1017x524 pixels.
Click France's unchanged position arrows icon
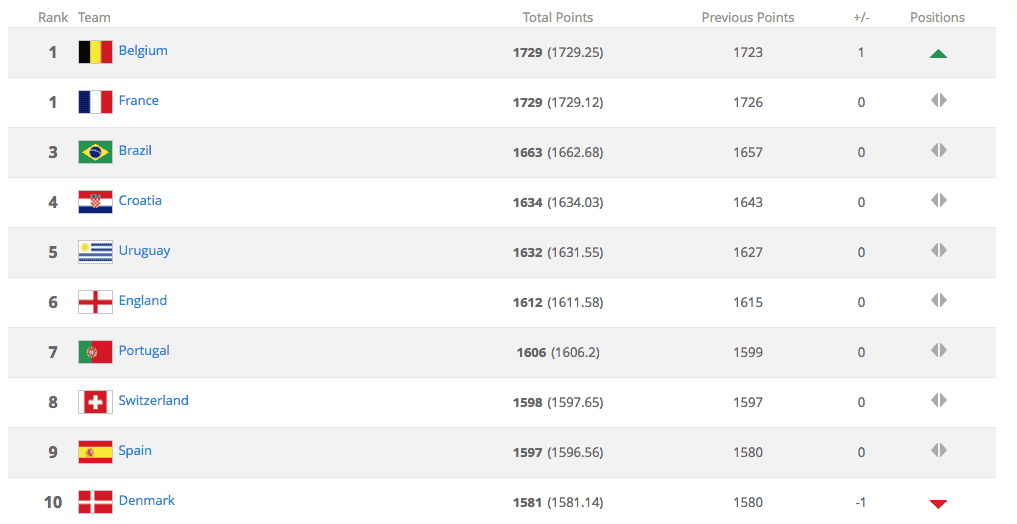pos(939,101)
